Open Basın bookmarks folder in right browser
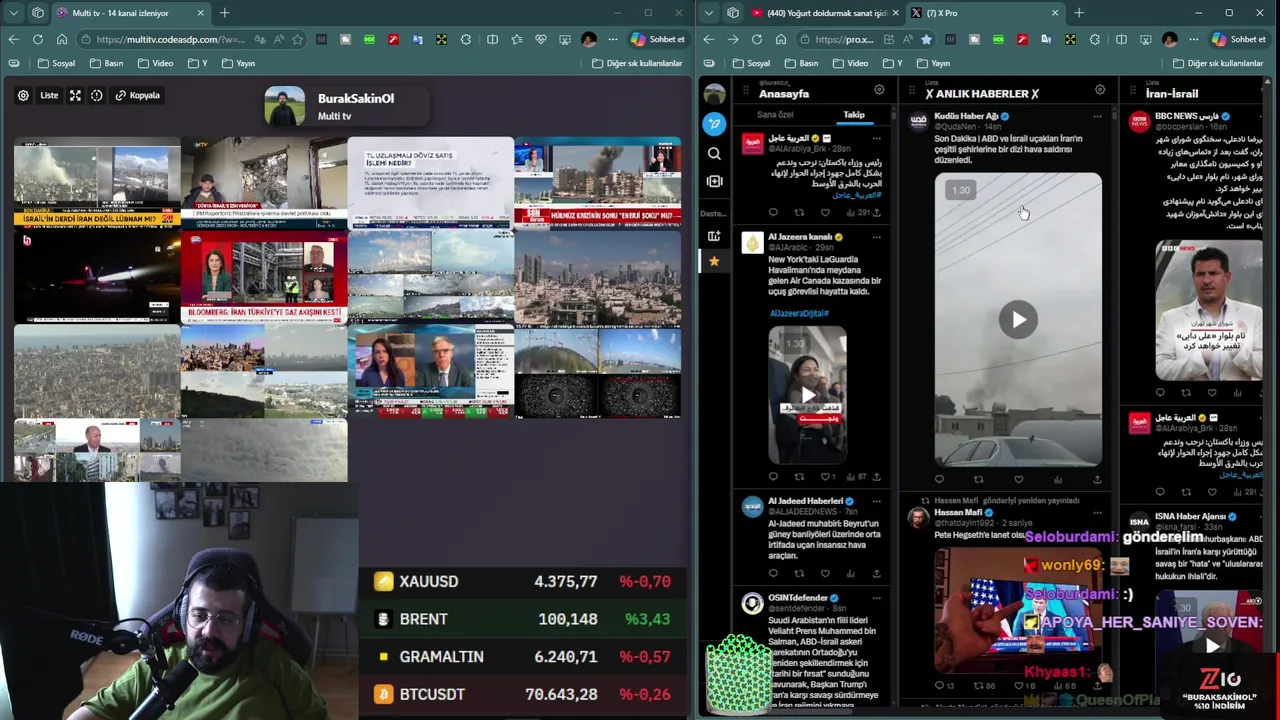1280x720 pixels. coord(802,63)
